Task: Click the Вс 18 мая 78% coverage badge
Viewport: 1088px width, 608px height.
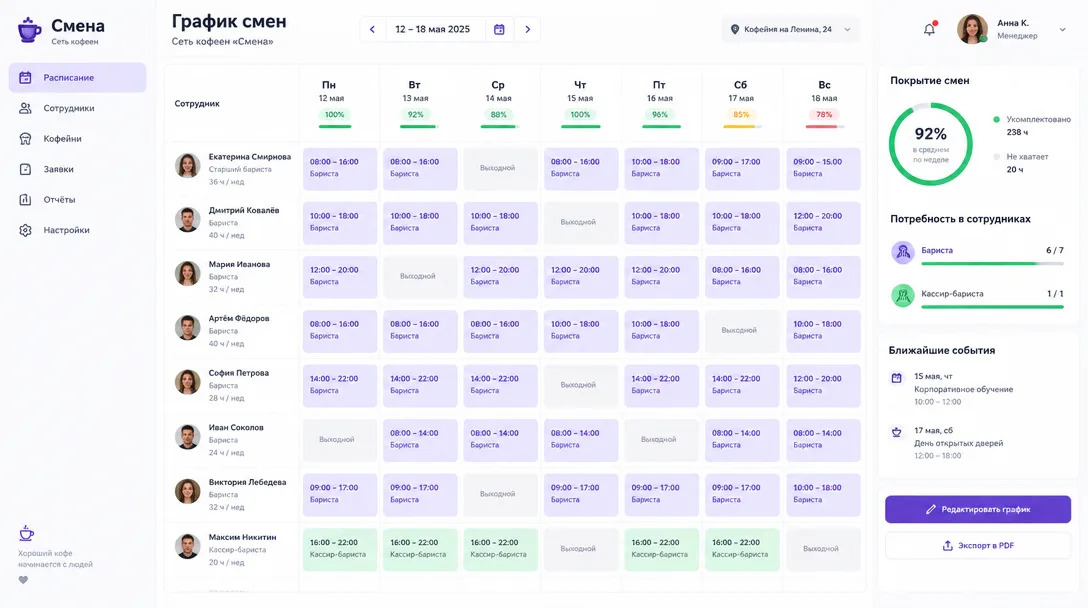Action: click(824, 115)
